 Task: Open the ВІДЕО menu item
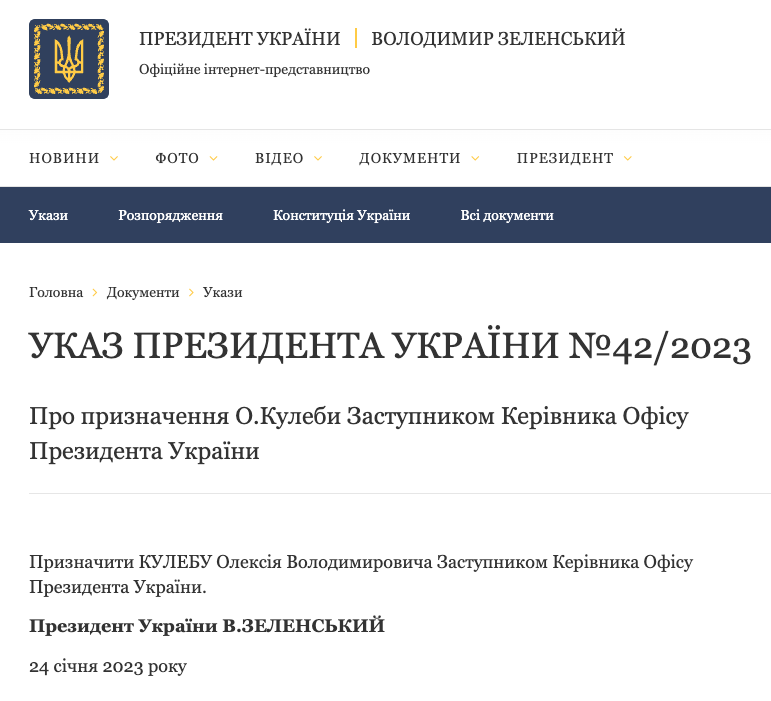pos(279,158)
